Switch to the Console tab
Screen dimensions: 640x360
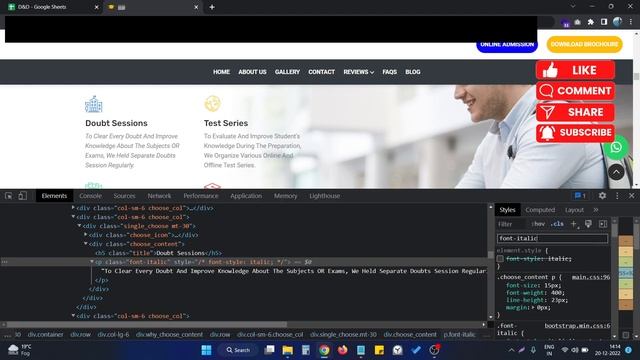click(90, 196)
